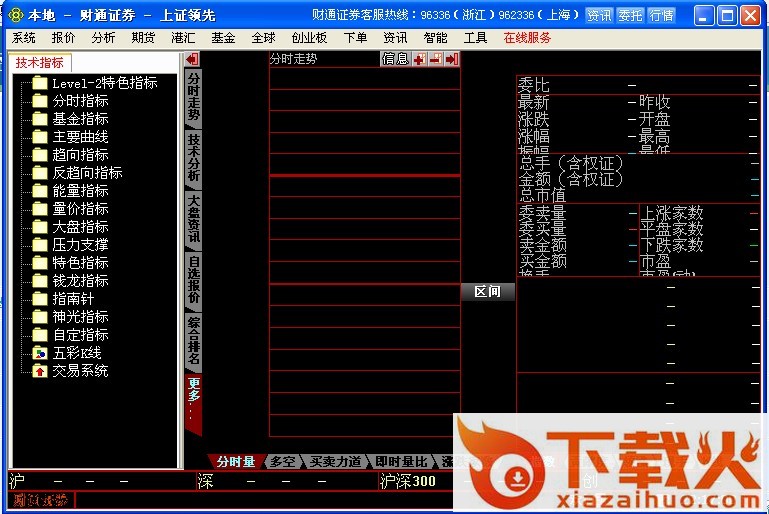The height and width of the screenshot is (514, 769).
Task: Click the 委托 button in title bar
Action: pos(630,16)
